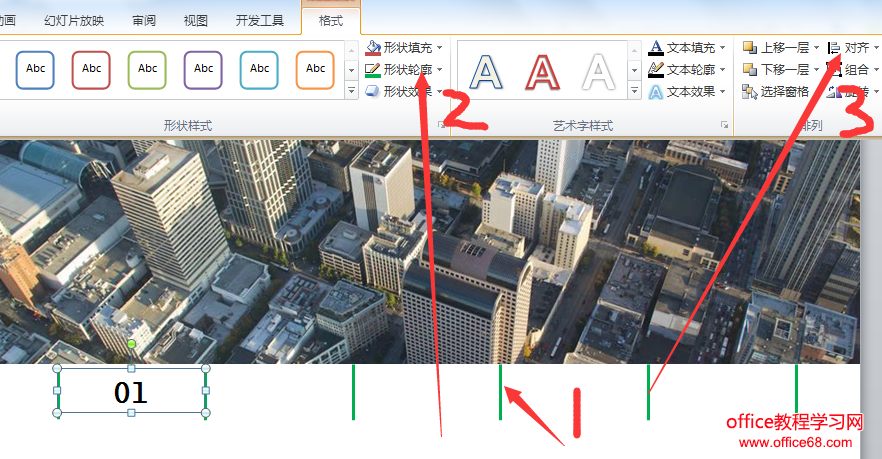Switch to the 开发工具 tab
The height and width of the screenshot is (459, 882).
point(260,21)
